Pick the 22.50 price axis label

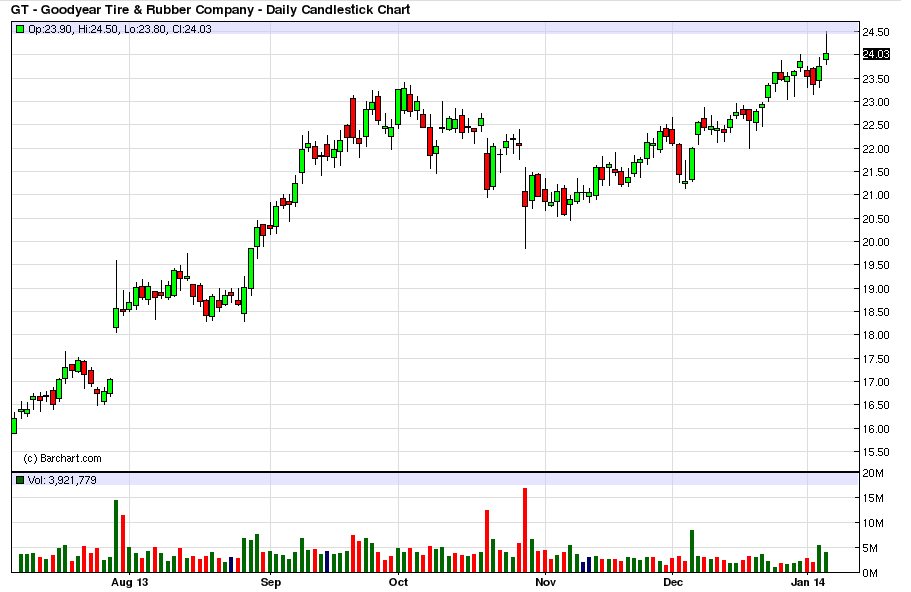pos(876,125)
